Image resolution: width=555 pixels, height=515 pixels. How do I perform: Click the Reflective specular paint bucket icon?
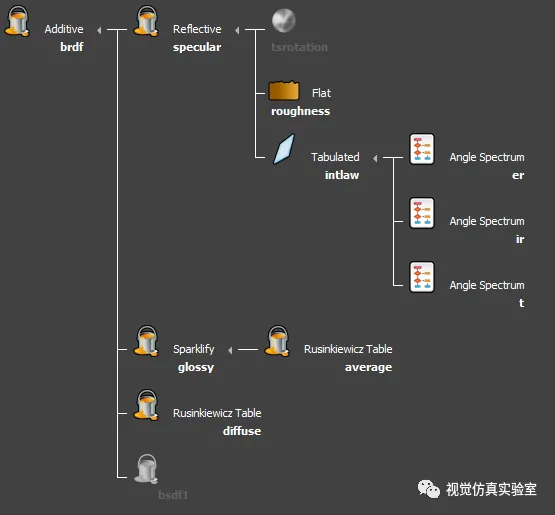[x=146, y=21]
